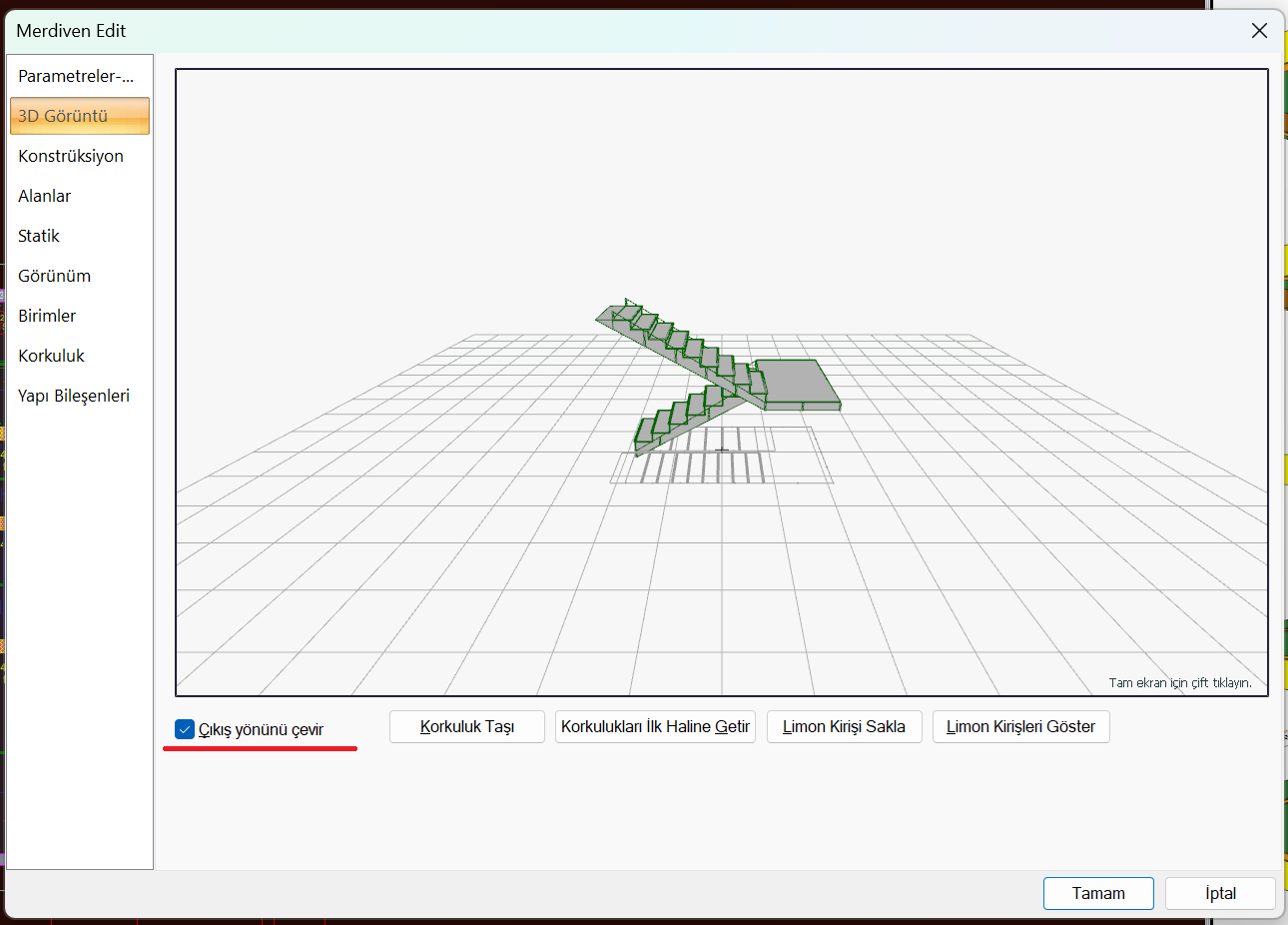Viewport: 1288px width, 925px height.
Task: Select Birimler in the sidebar
Action: 47,316
